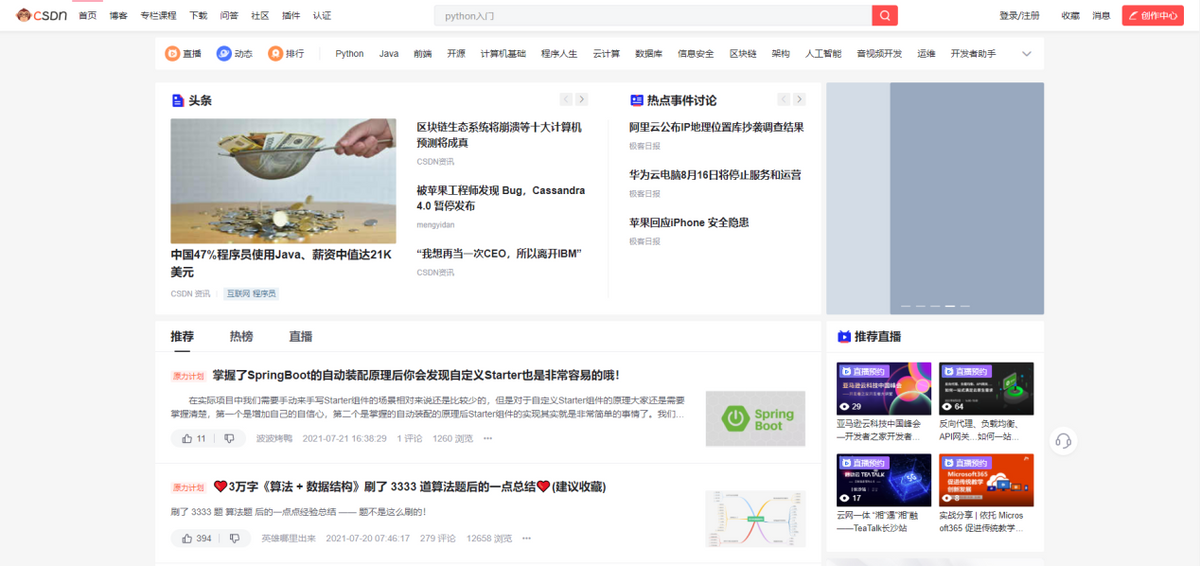Like the 算法+数据结构 article (394 likes)
This screenshot has width=1200, height=566.
click(195, 538)
